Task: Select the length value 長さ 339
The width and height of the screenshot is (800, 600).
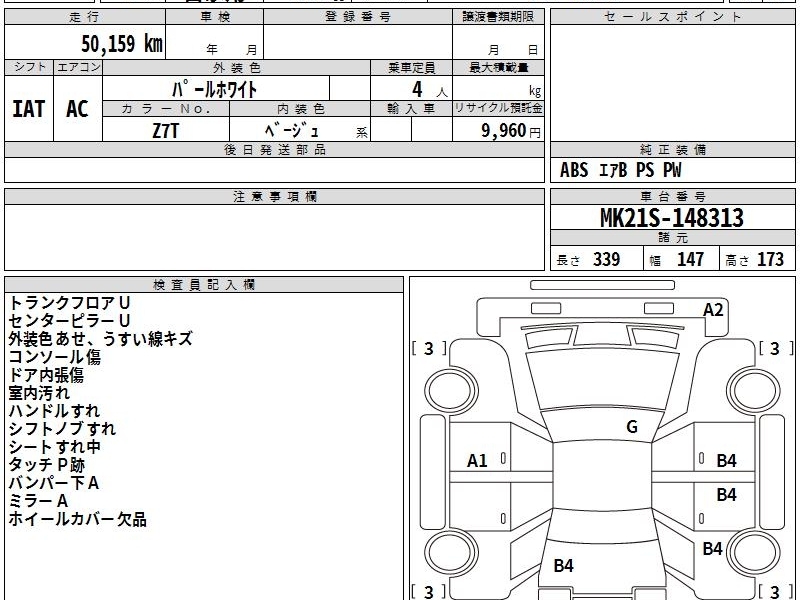Action: [x=588, y=259]
